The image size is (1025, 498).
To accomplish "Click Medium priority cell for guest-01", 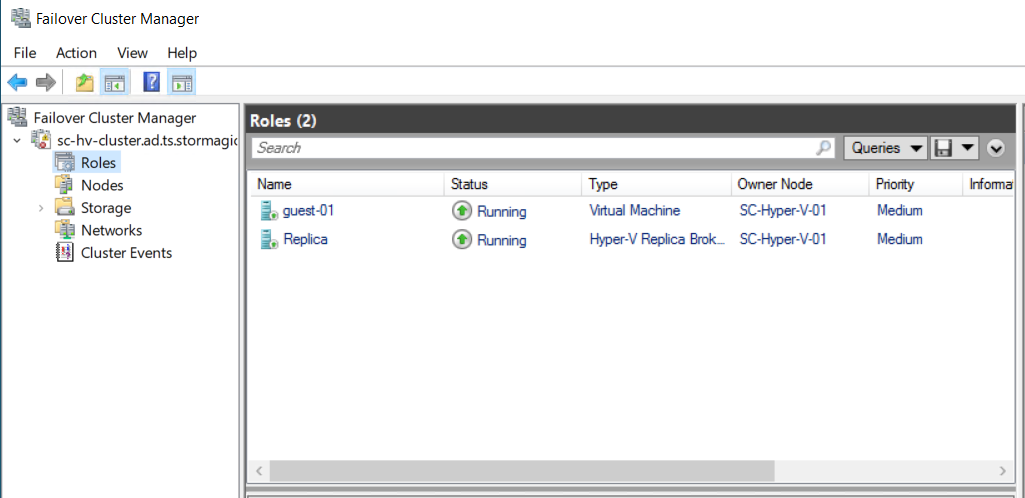I will (899, 210).
